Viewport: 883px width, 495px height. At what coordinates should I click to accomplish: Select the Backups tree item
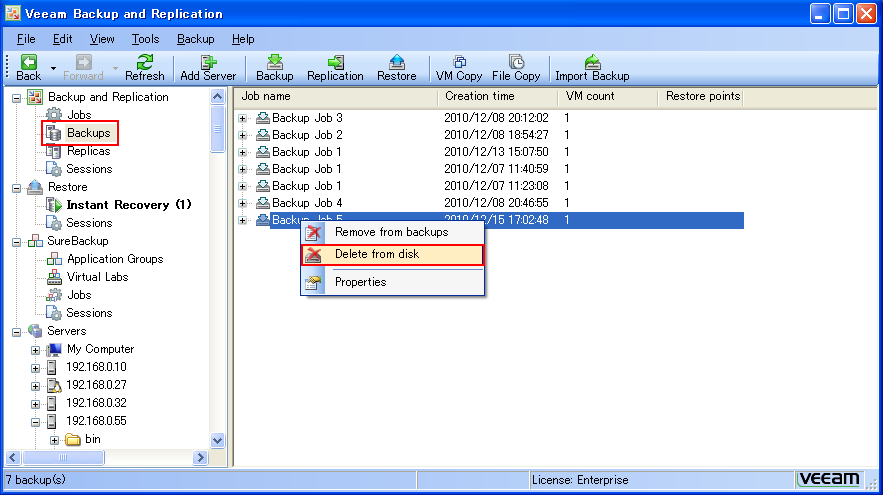click(x=88, y=133)
